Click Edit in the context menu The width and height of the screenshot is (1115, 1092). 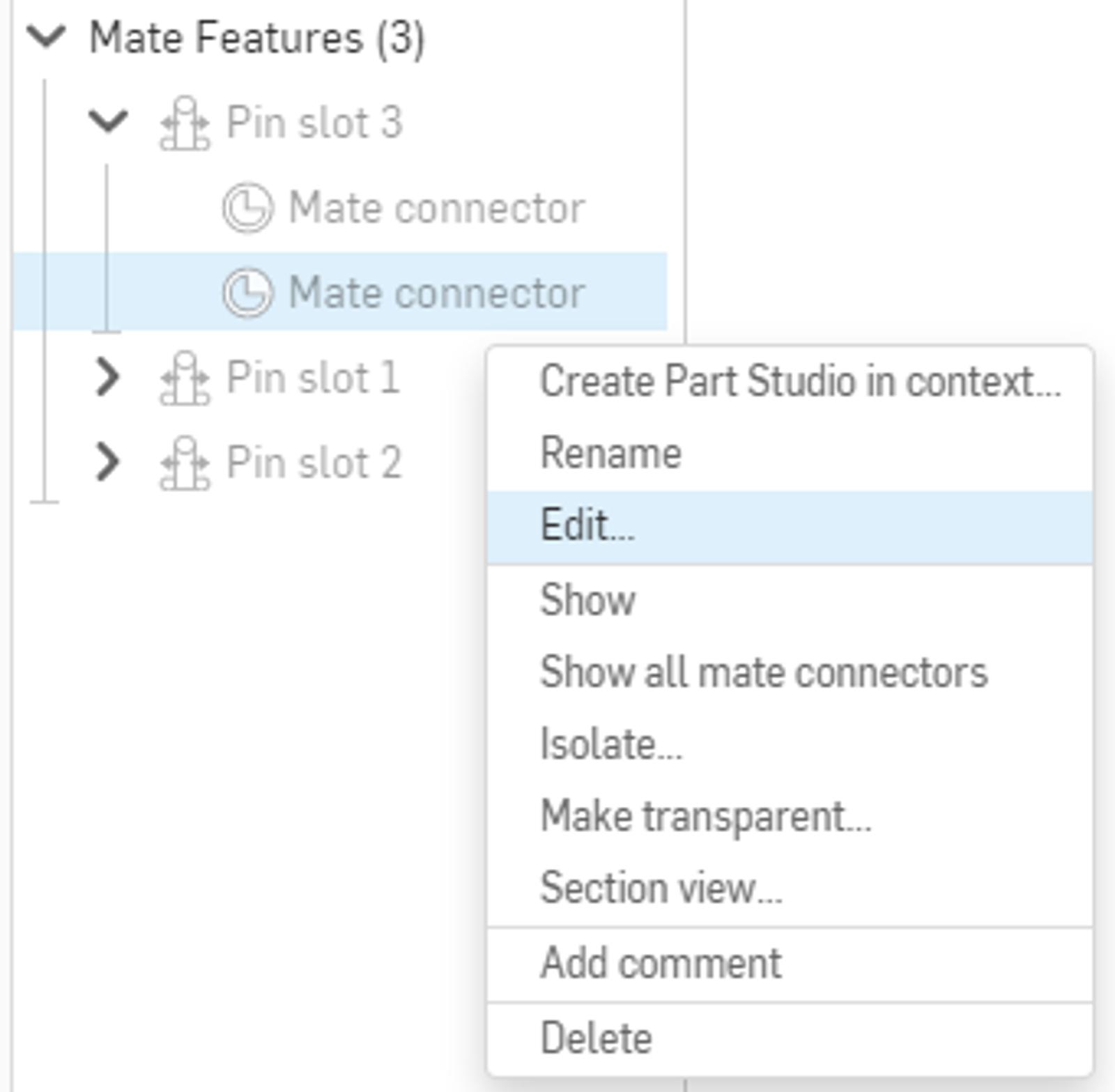587,526
